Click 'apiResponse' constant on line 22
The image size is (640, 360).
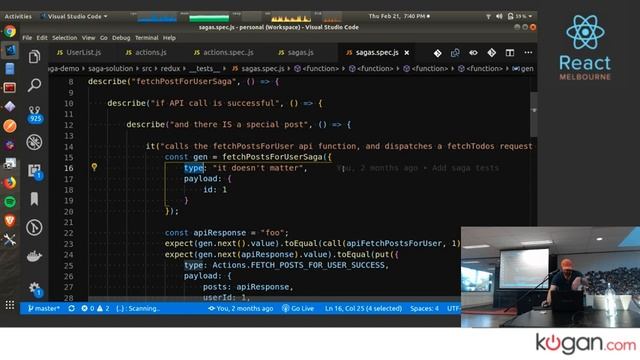(x=220, y=233)
